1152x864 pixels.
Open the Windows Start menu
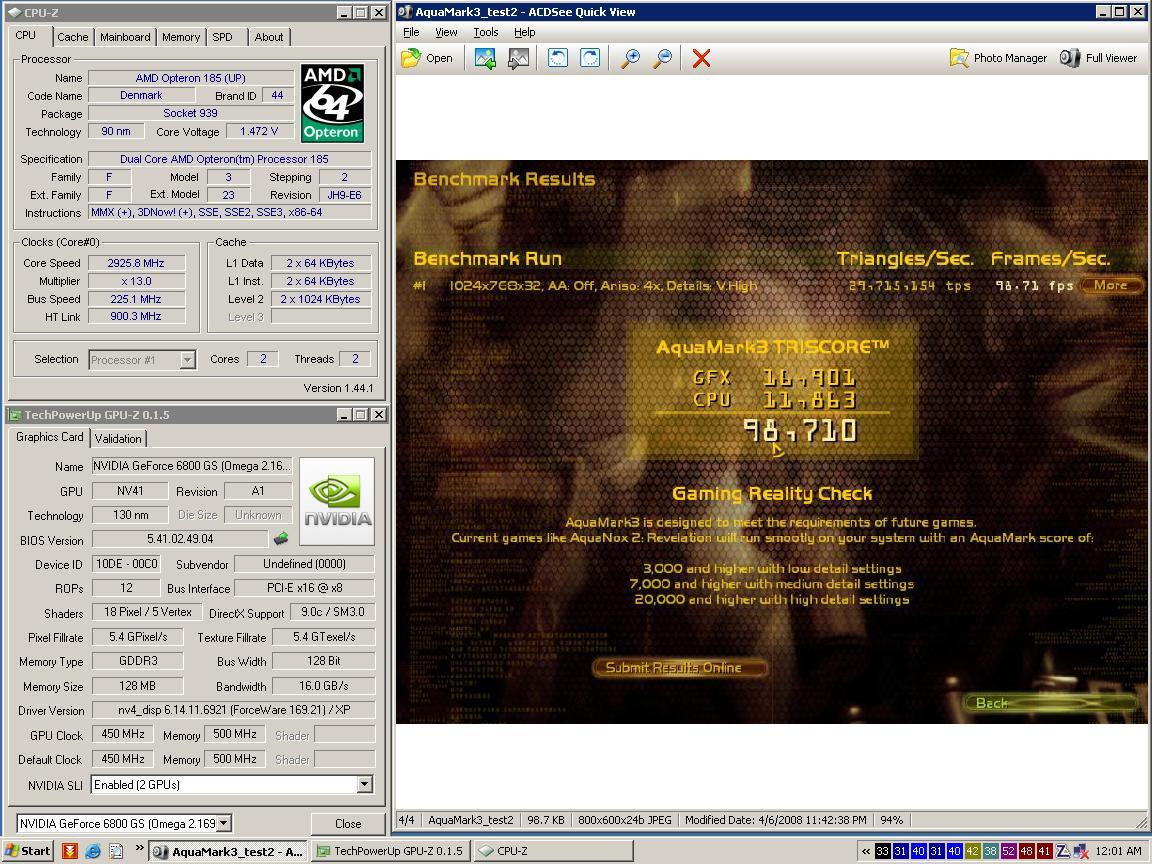tap(28, 851)
